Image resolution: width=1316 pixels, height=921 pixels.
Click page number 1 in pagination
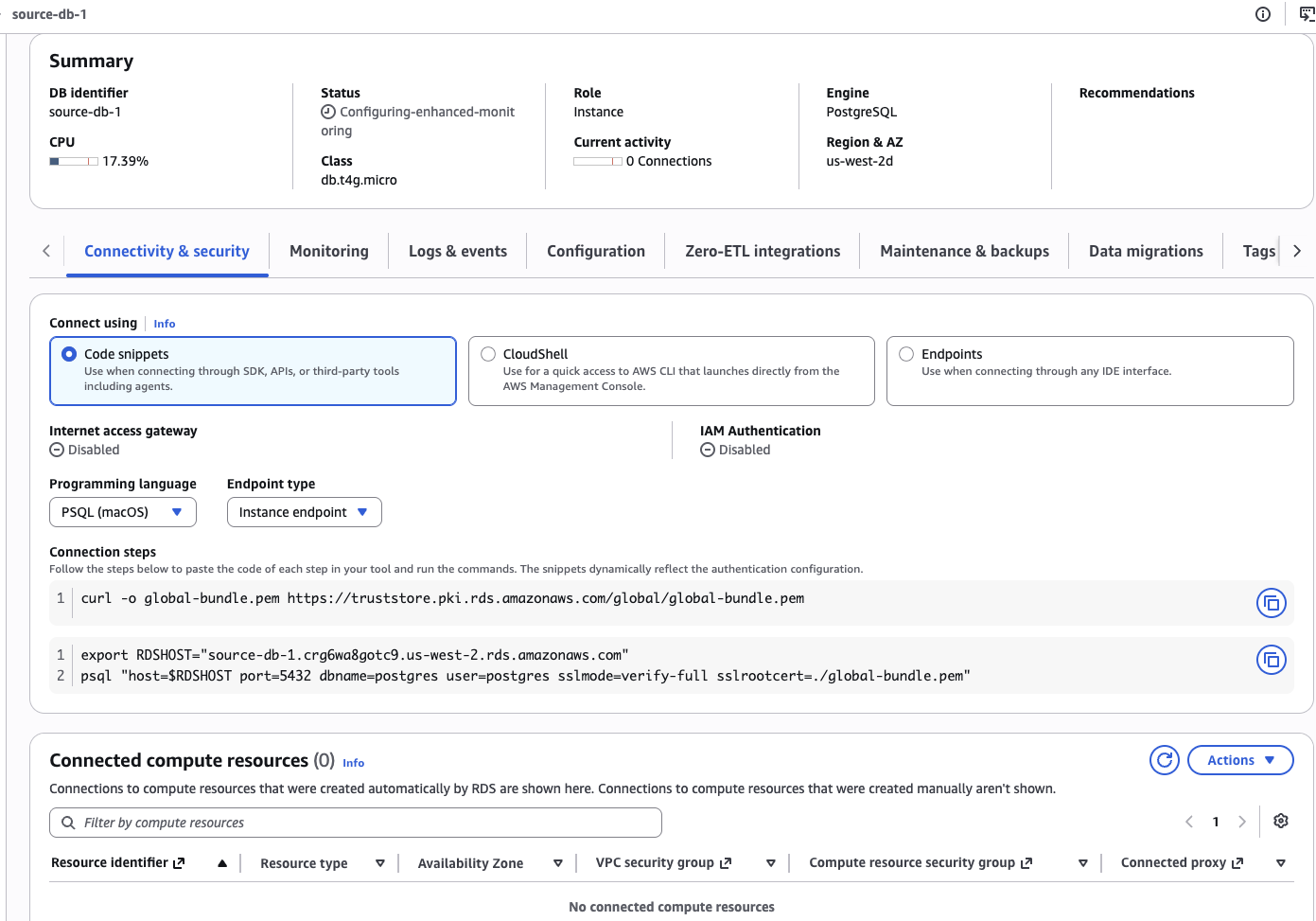coord(1216,822)
